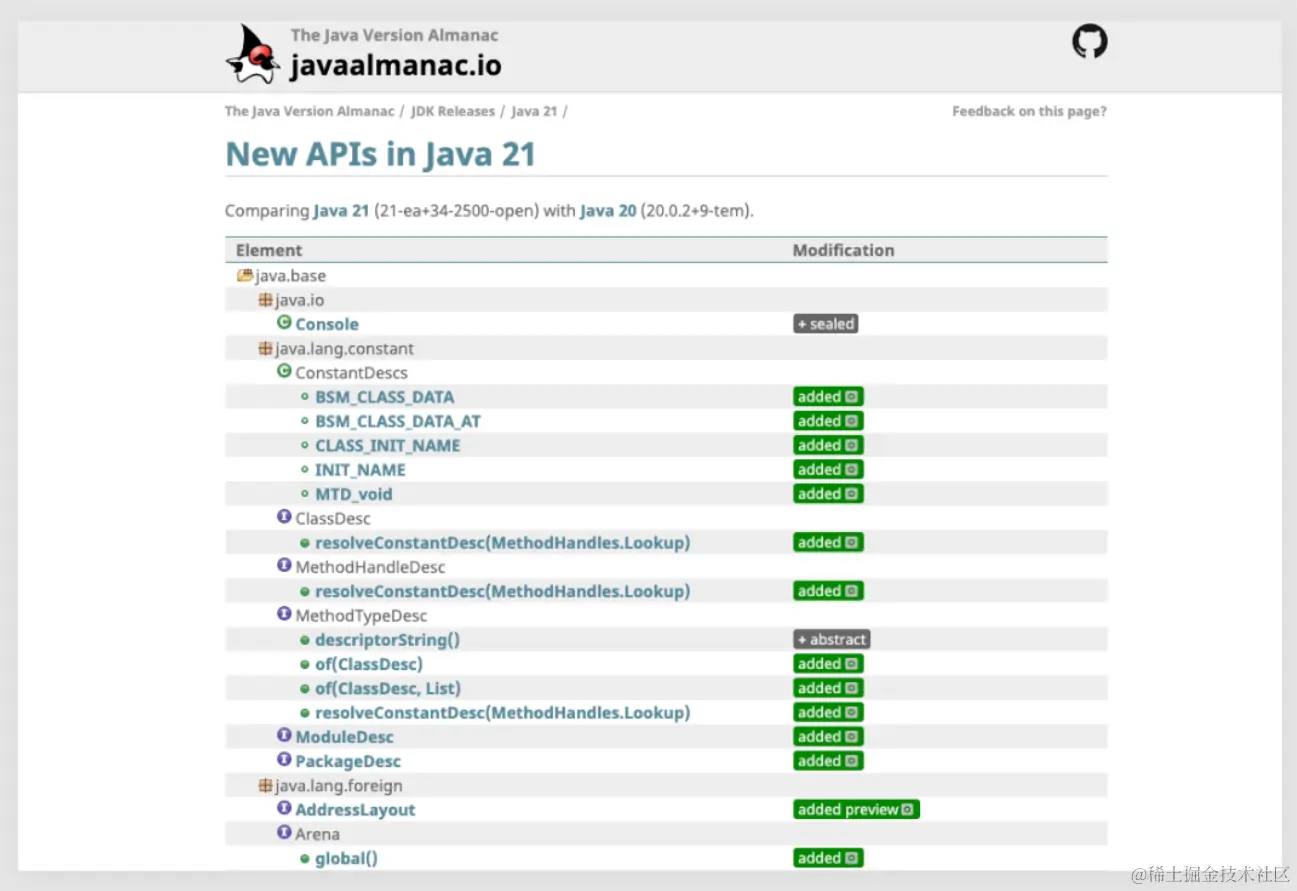This screenshot has height=891, width=1297.
Task: Select the MethodTypeDesc row text
Action: tap(361, 616)
